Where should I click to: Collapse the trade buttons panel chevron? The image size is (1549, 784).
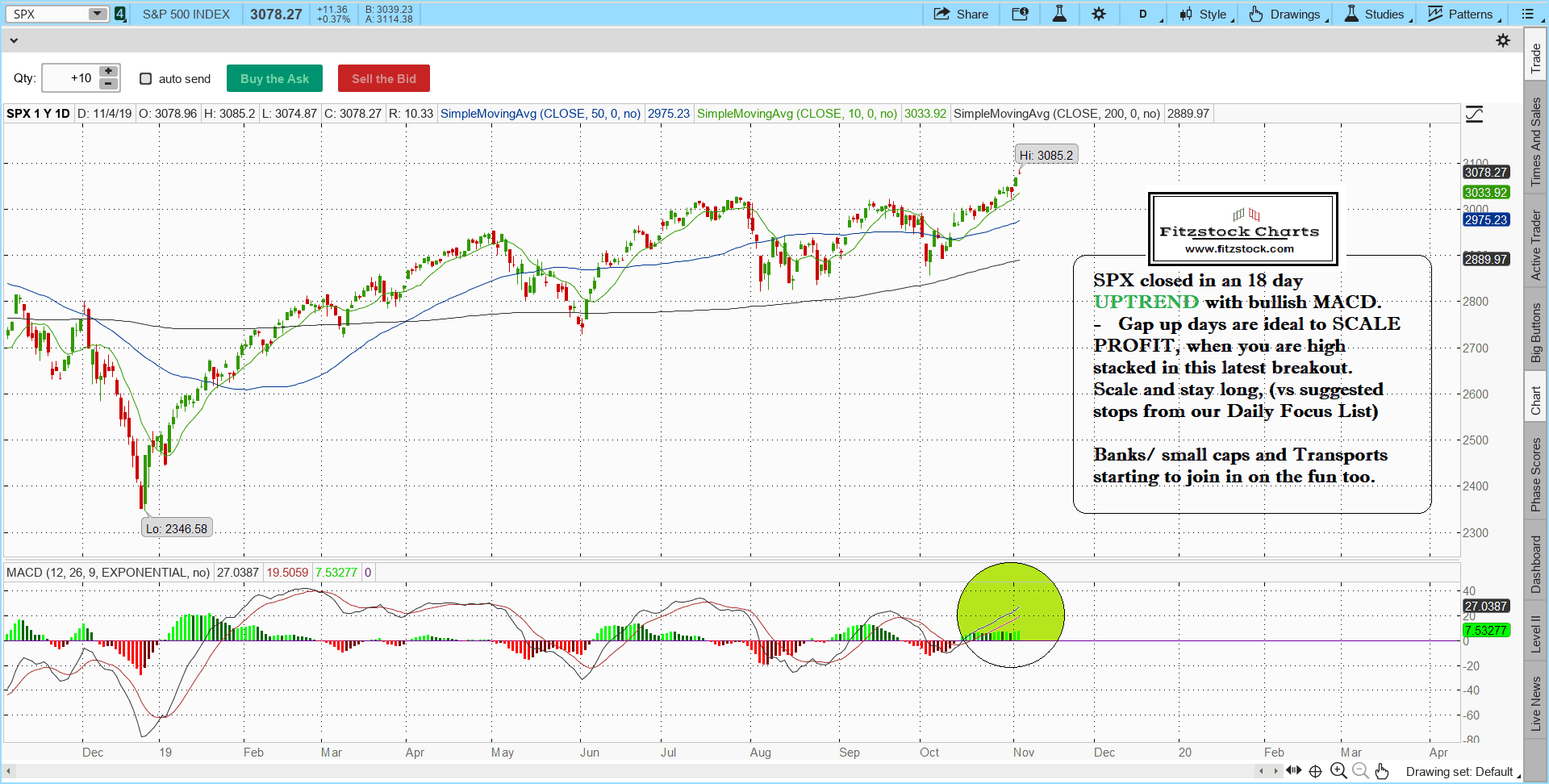tap(14, 40)
